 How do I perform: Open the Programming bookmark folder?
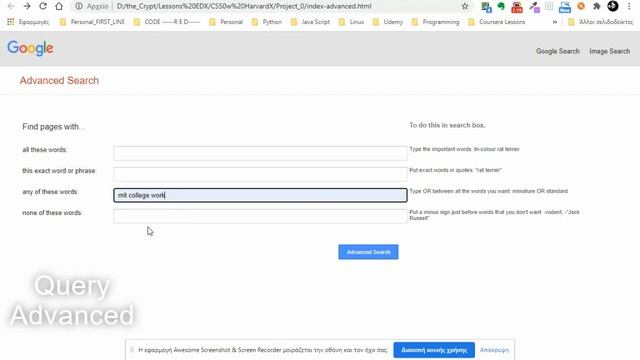[436, 22]
